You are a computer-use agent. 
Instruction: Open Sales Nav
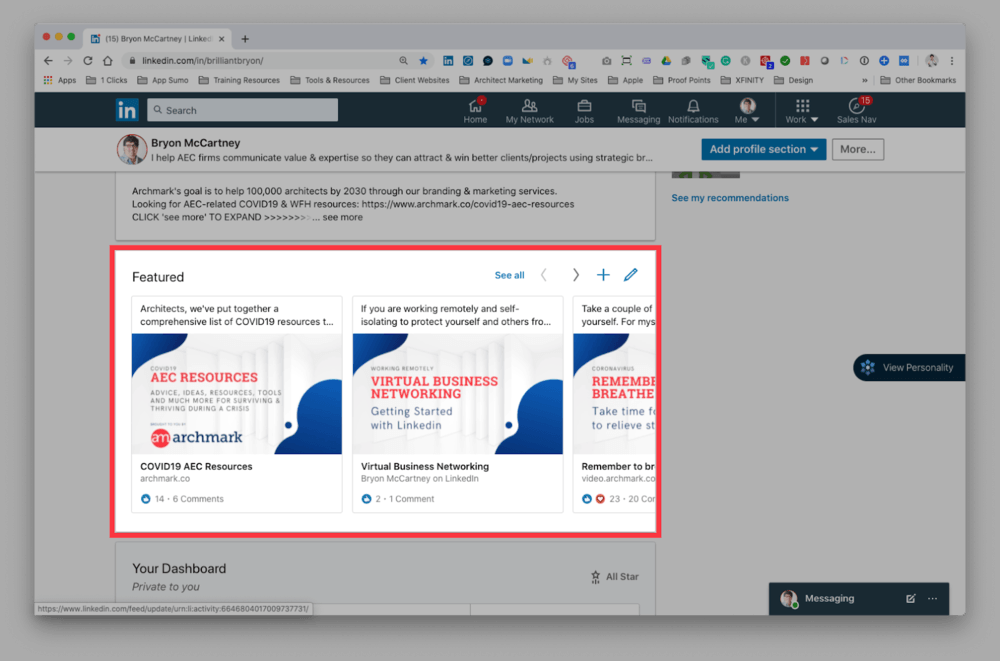click(857, 110)
